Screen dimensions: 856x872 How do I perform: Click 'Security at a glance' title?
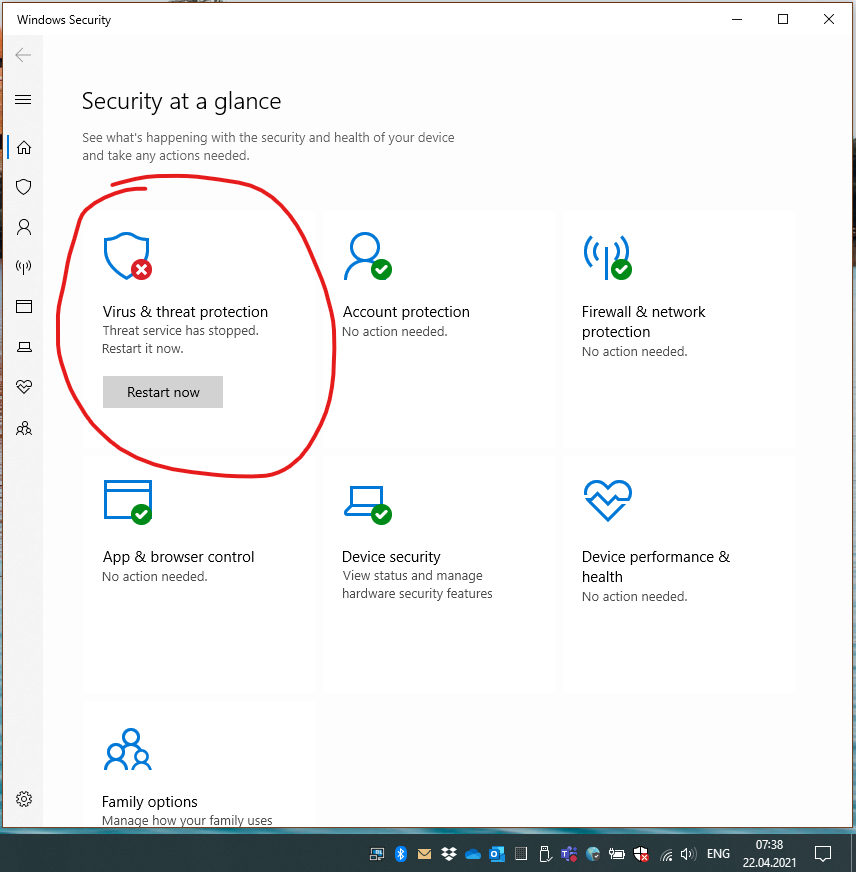(x=181, y=101)
